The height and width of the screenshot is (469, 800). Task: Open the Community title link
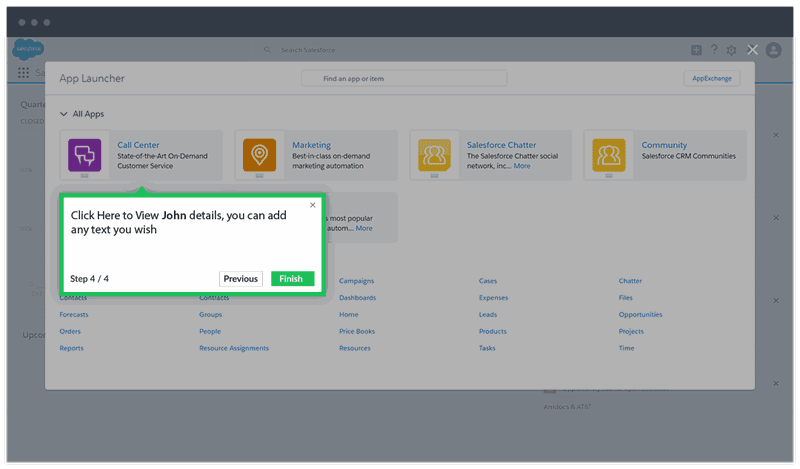(x=664, y=145)
